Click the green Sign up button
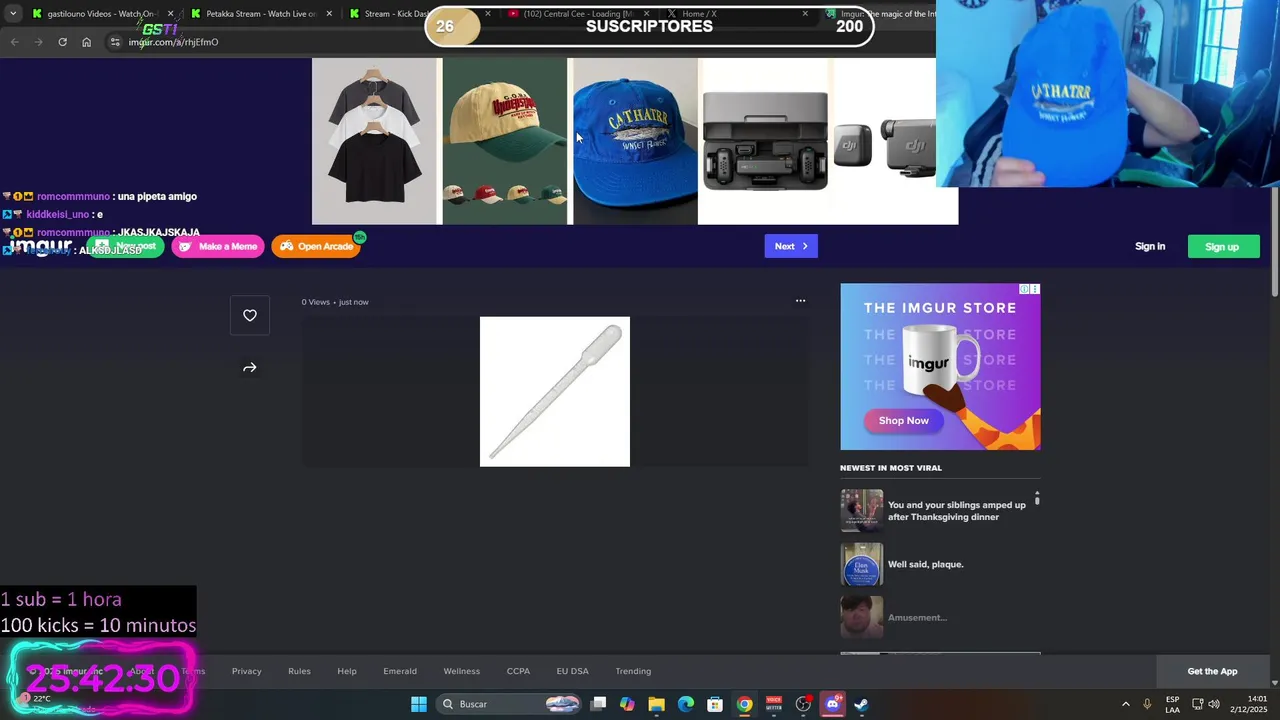 [1222, 247]
